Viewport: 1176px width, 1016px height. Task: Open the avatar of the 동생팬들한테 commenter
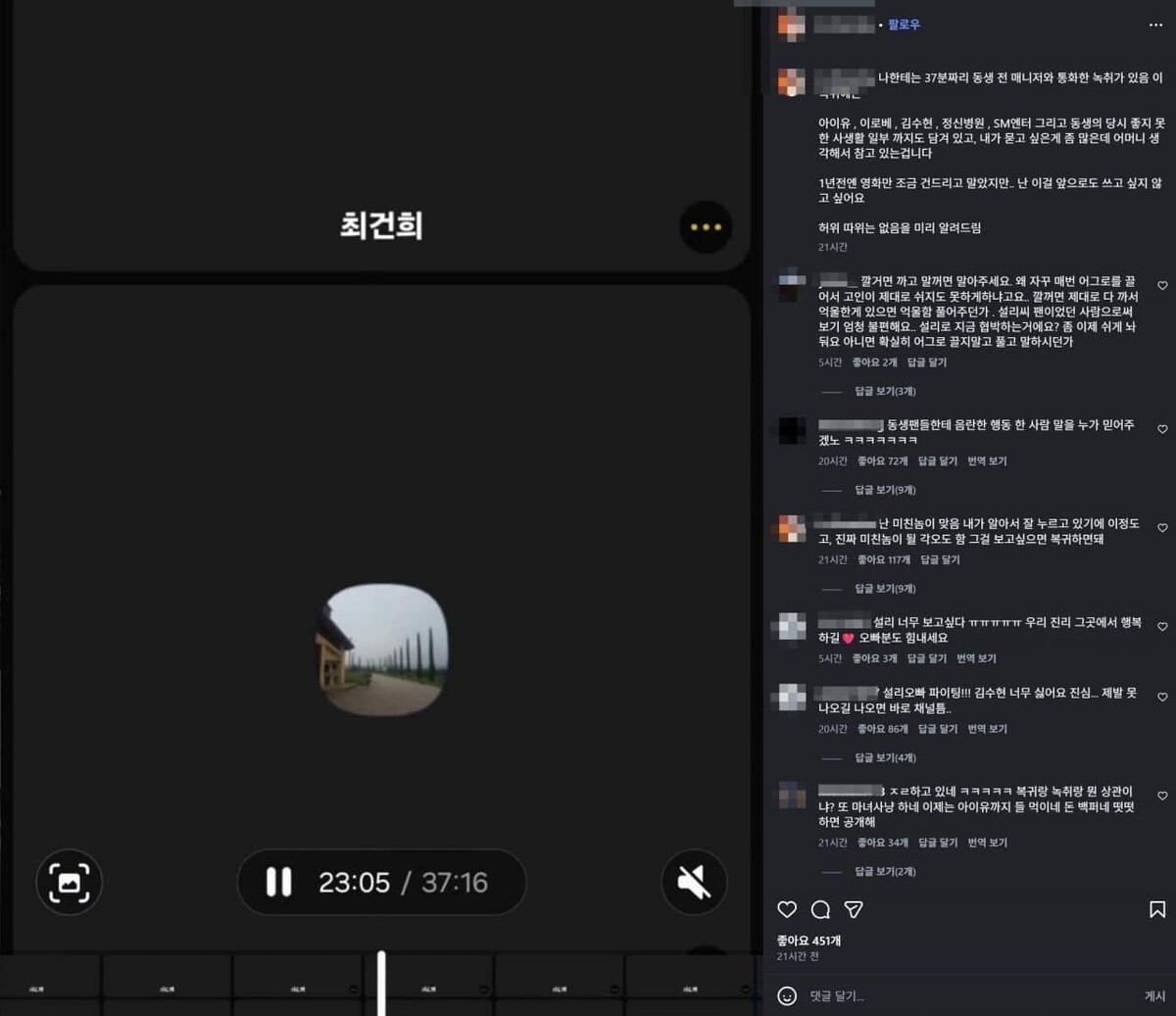pyautogui.click(x=791, y=430)
